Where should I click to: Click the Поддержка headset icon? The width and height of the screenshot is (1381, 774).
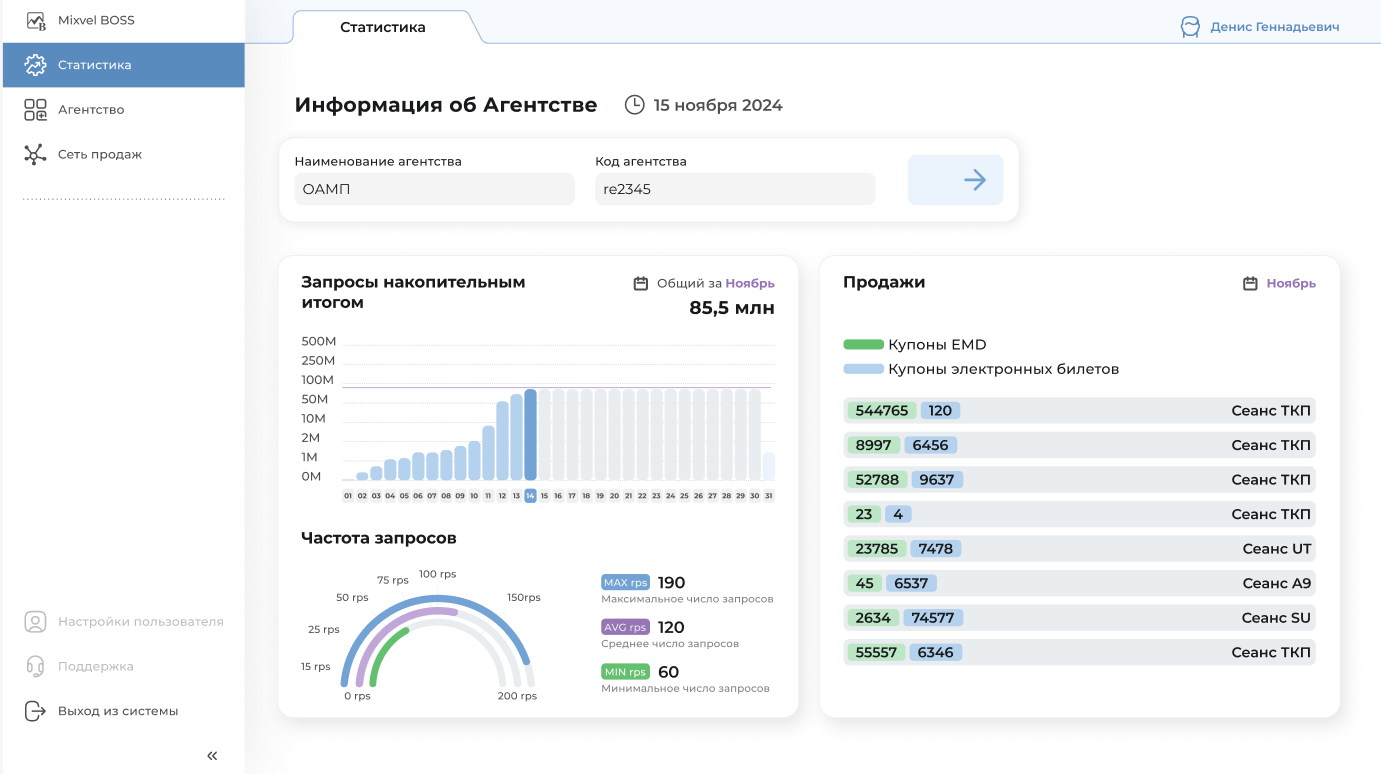coord(35,667)
